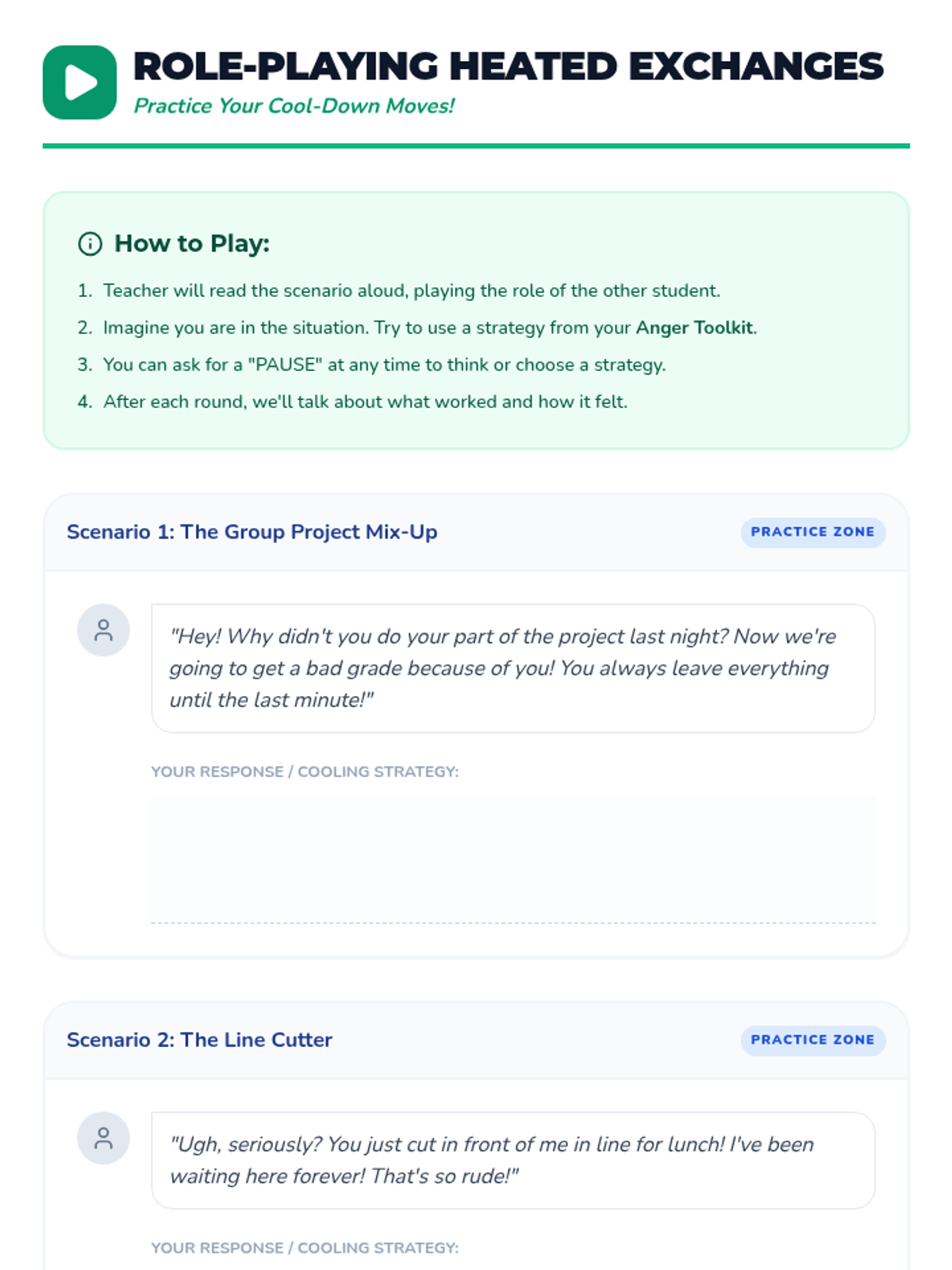952x1270 pixels.
Task: Click the How to Play heading
Action: click(x=192, y=244)
